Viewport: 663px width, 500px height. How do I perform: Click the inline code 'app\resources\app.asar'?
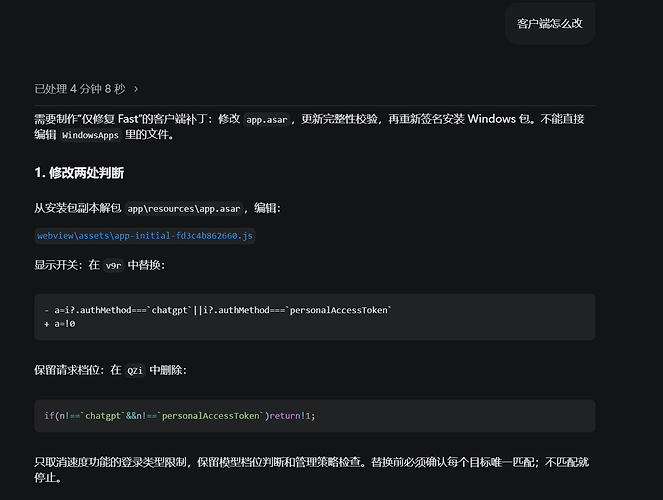click(184, 209)
